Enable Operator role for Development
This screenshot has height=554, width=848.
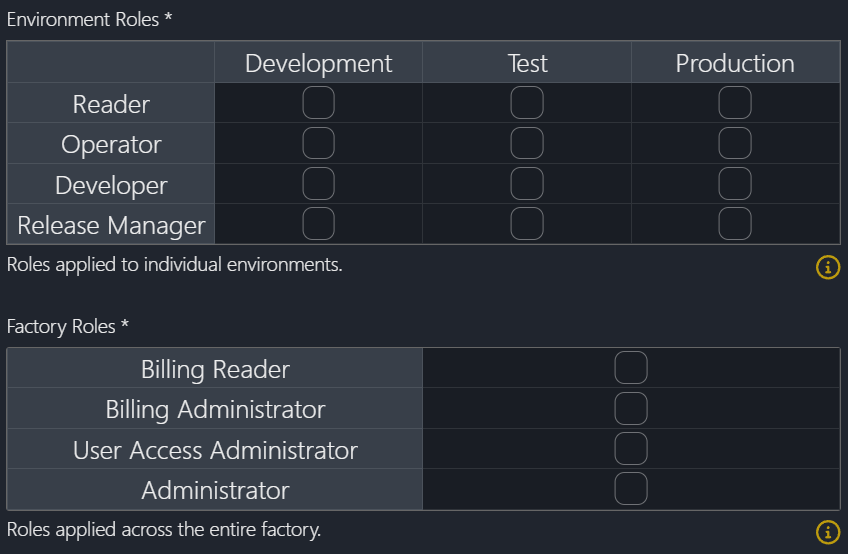[x=318, y=144]
